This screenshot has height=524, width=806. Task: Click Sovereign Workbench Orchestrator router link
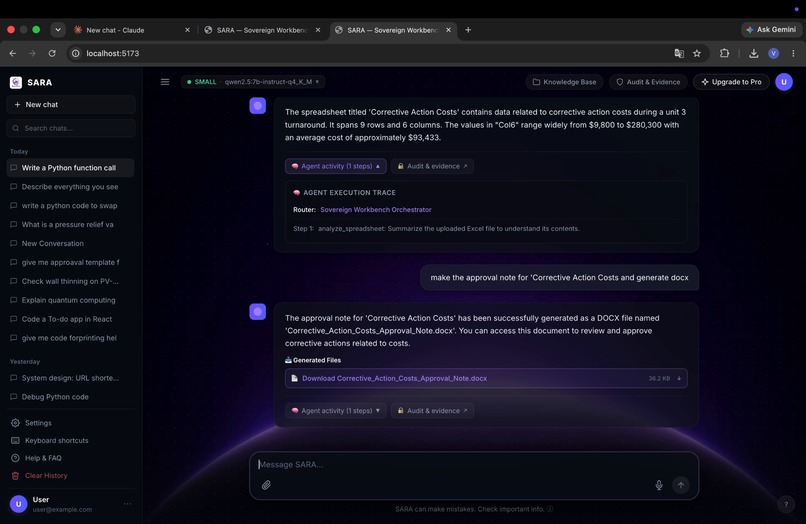tap(376, 210)
